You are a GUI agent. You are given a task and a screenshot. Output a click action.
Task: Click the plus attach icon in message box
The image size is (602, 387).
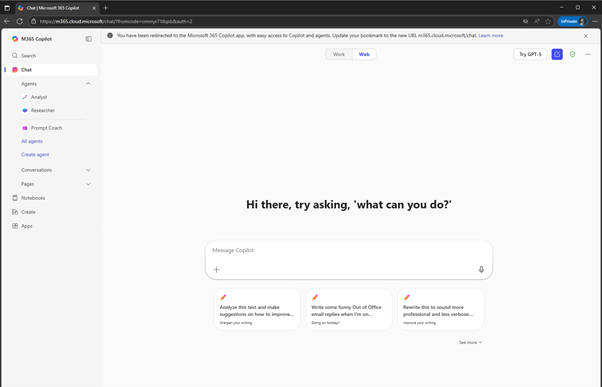click(217, 270)
